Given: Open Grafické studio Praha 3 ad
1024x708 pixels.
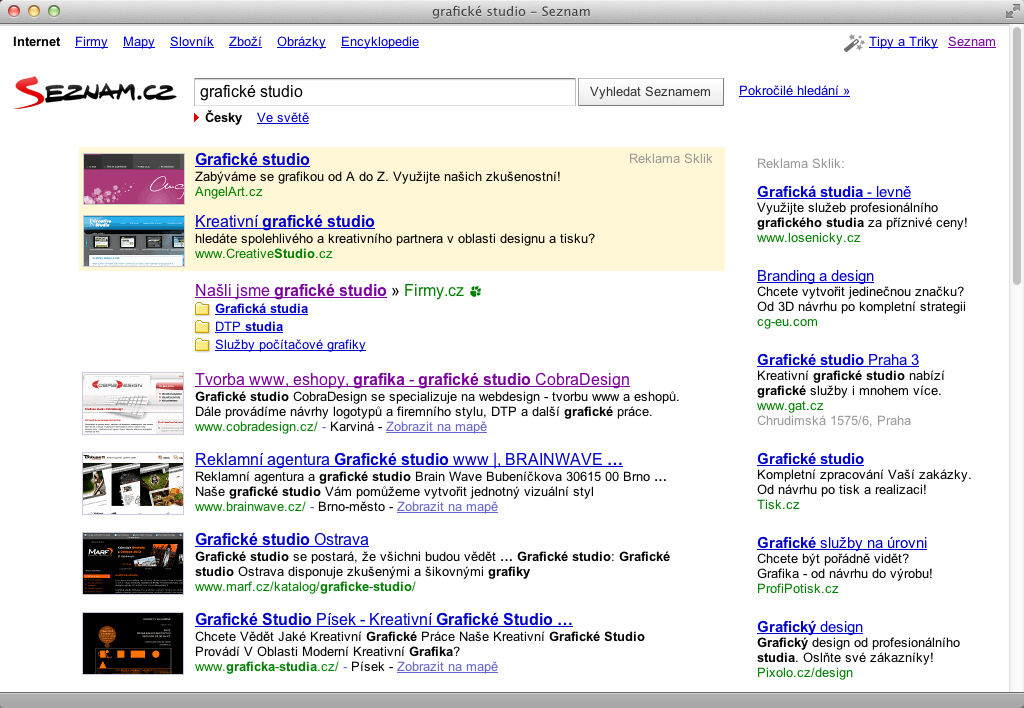Looking at the screenshot, I should 838,360.
